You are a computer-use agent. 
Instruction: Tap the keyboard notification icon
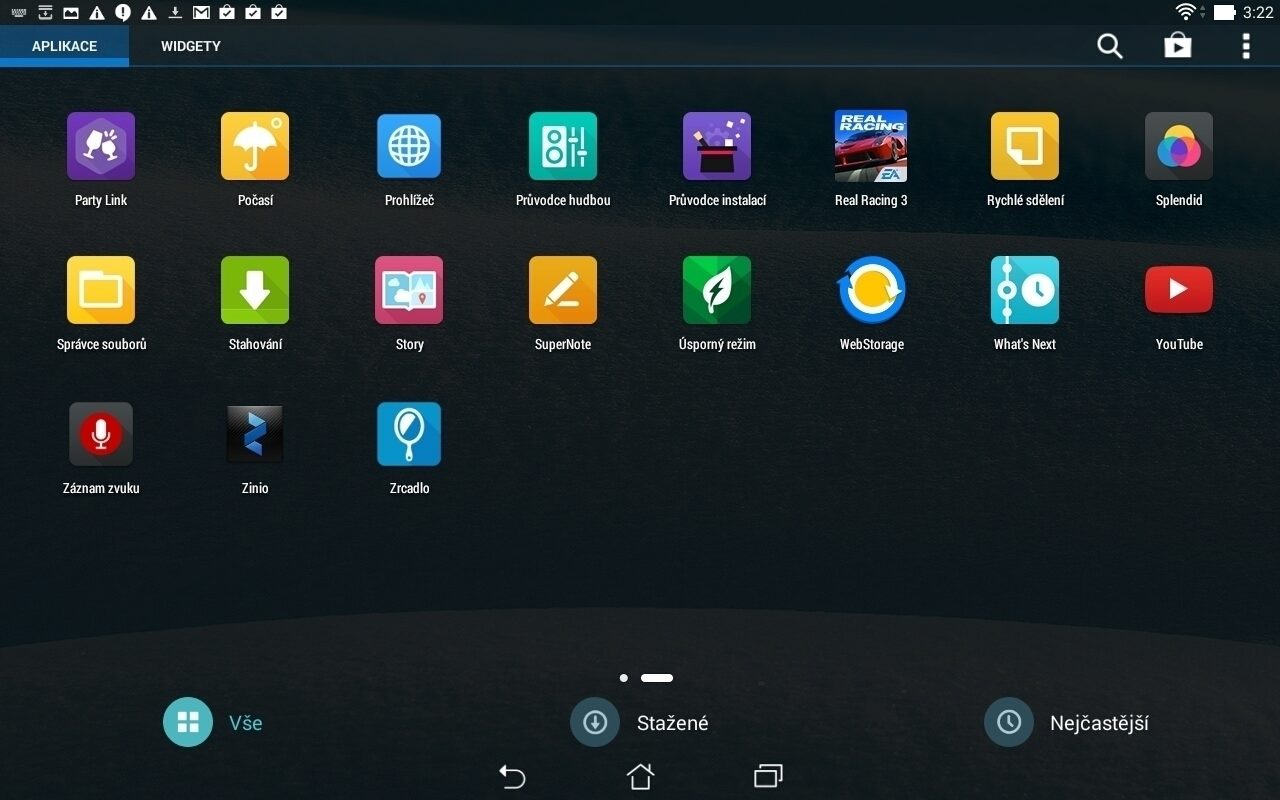pos(19,13)
